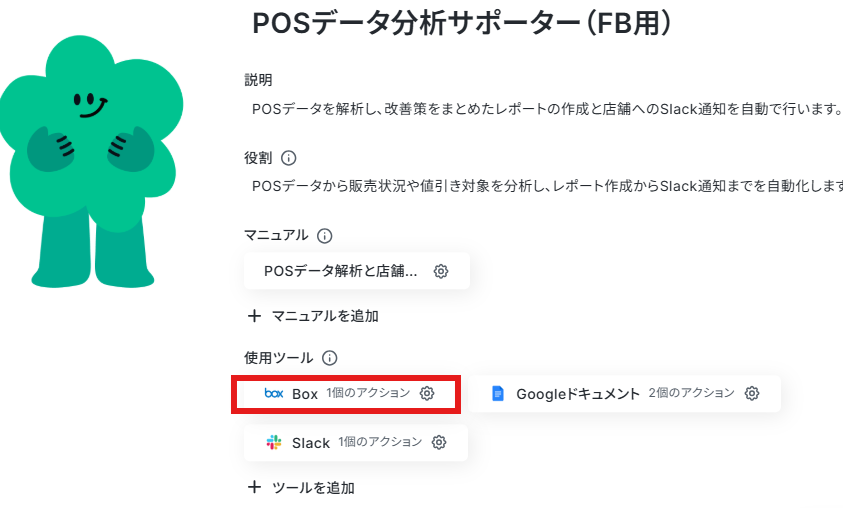
Task: Click the green mascot character image
Action: tap(91, 161)
